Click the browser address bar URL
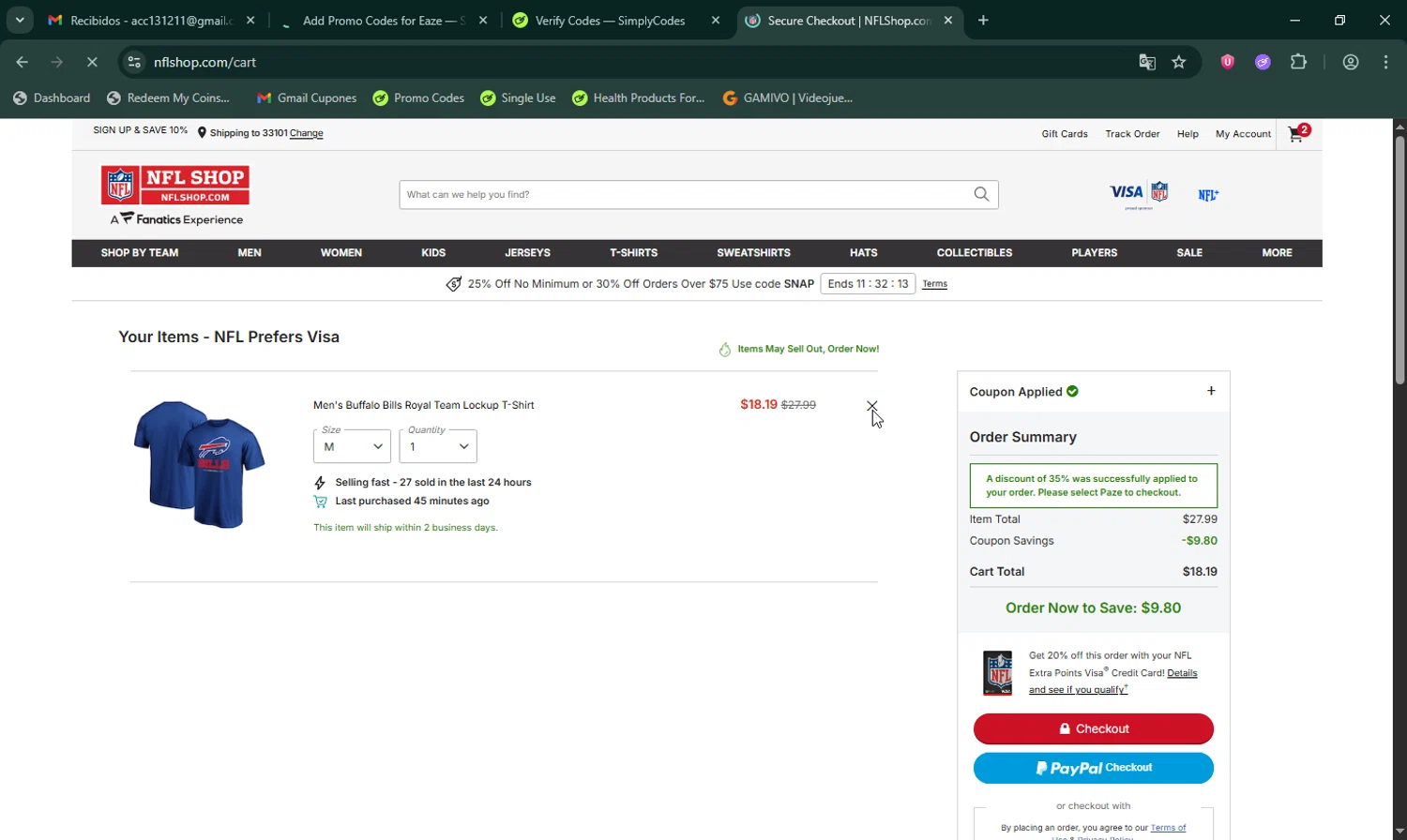The image size is (1407, 840). pos(205,62)
